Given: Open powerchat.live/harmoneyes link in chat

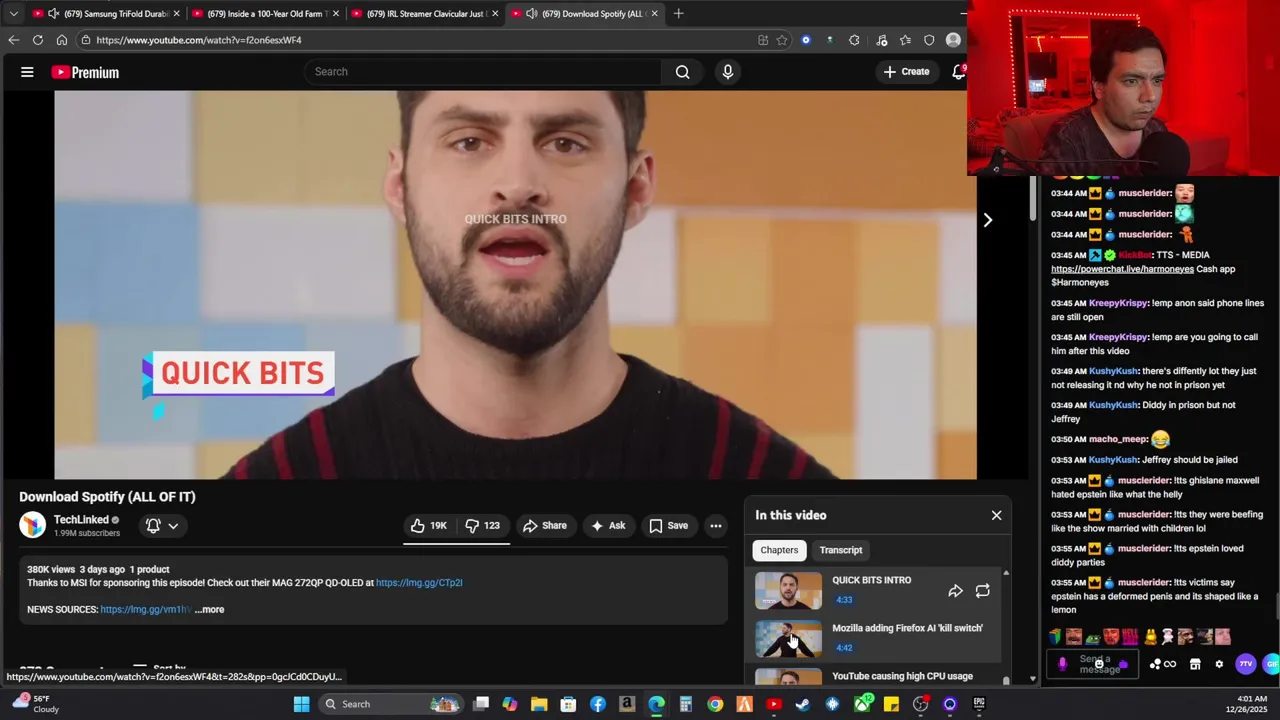Looking at the screenshot, I should [1122, 269].
